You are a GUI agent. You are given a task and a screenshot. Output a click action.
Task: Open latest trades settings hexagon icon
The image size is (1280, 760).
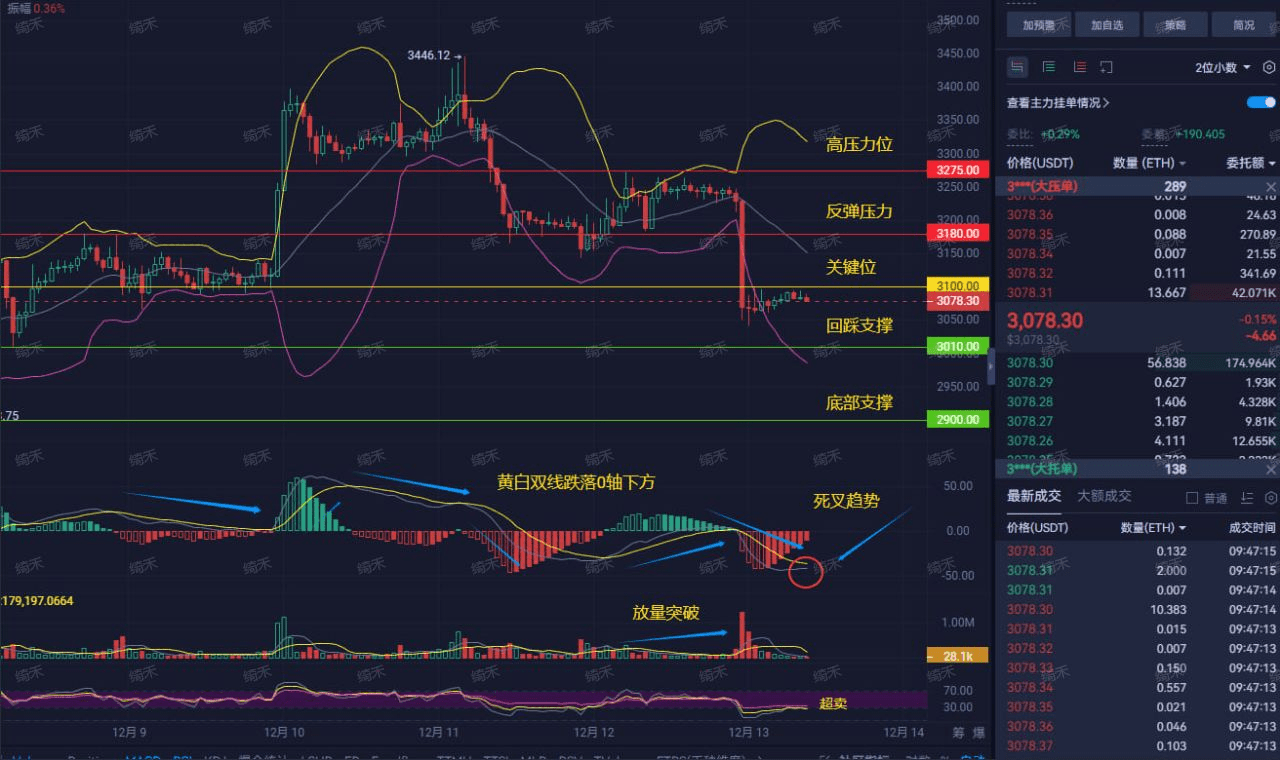tap(1270, 497)
